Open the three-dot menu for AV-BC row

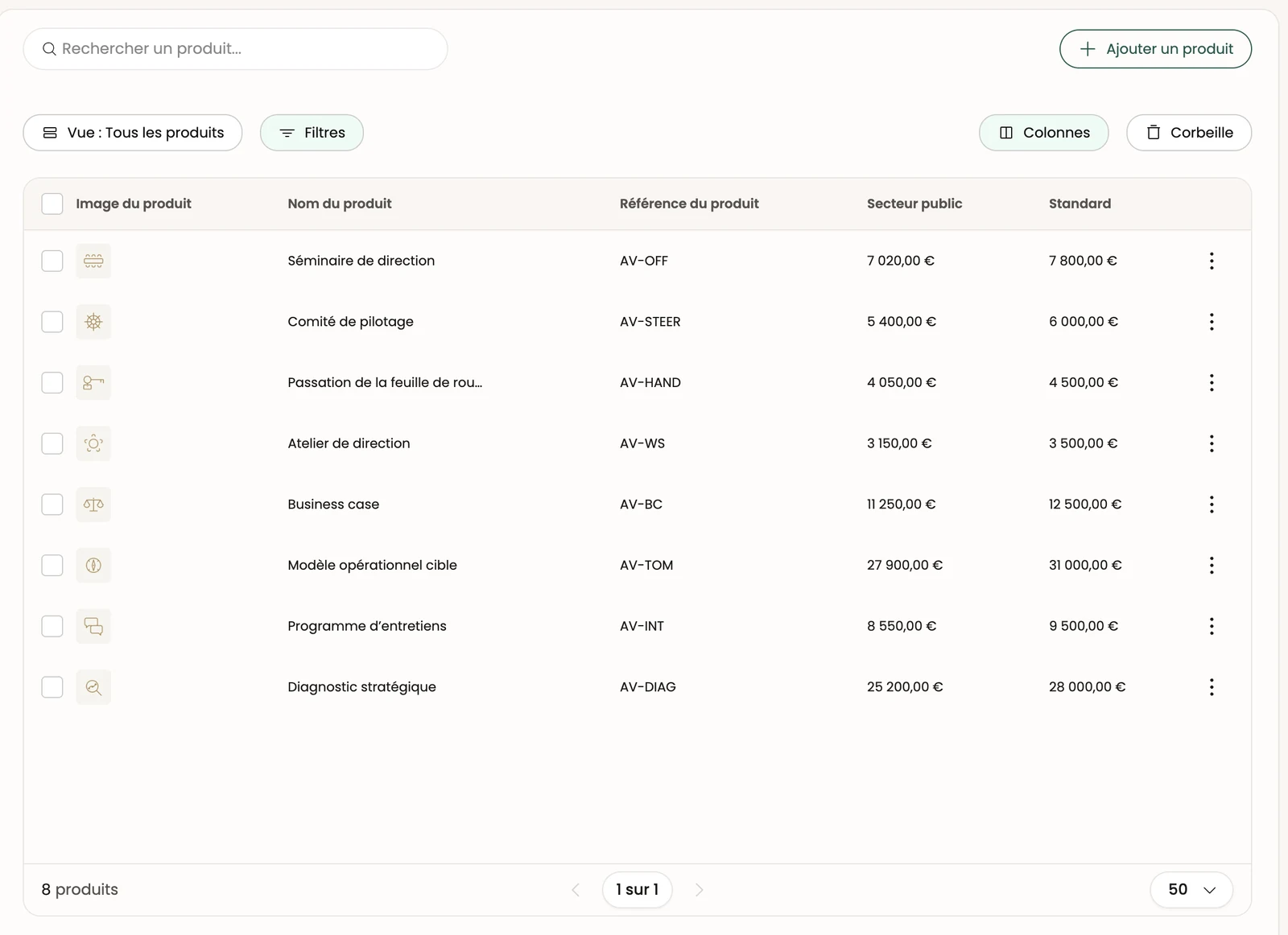click(x=1212, y=505)
